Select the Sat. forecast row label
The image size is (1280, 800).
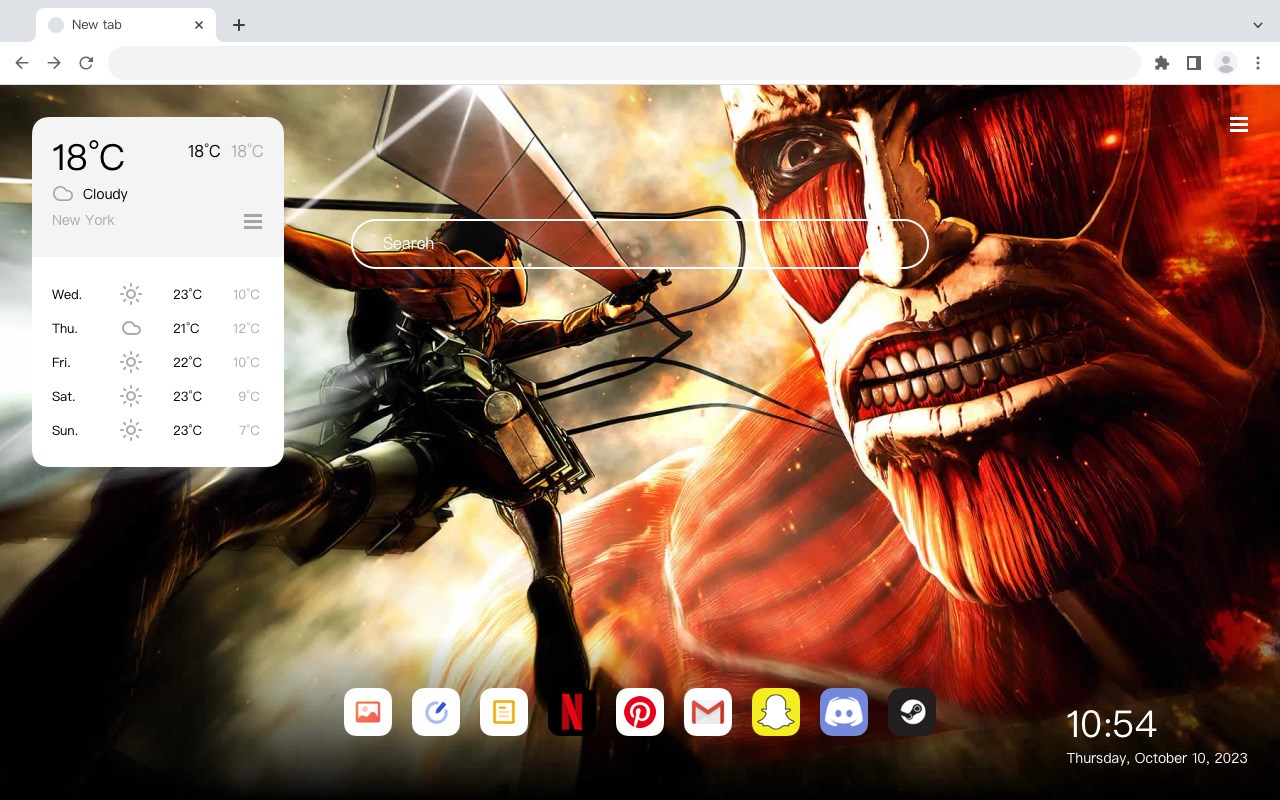(63, 397)
